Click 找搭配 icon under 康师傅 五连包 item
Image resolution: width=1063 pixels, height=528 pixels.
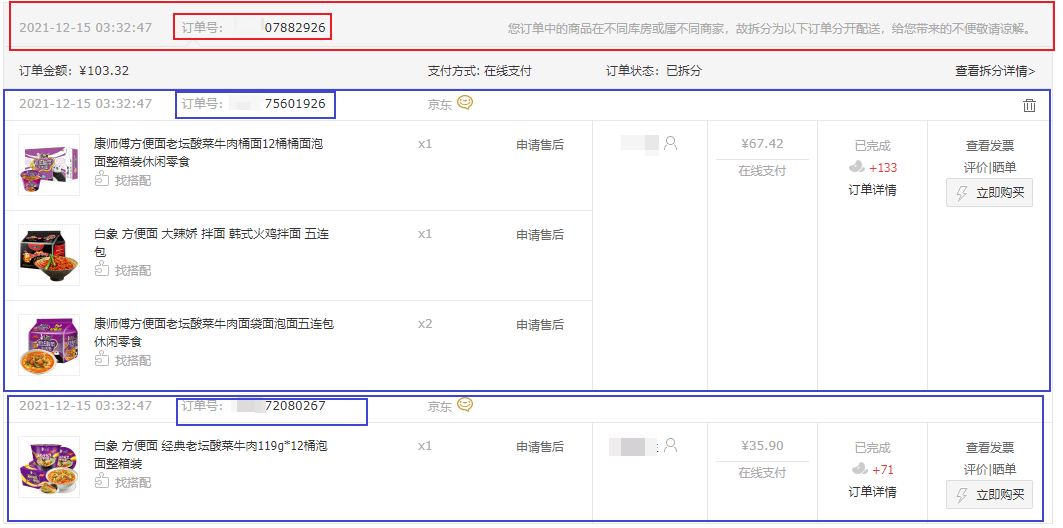[x=102, y=360]
